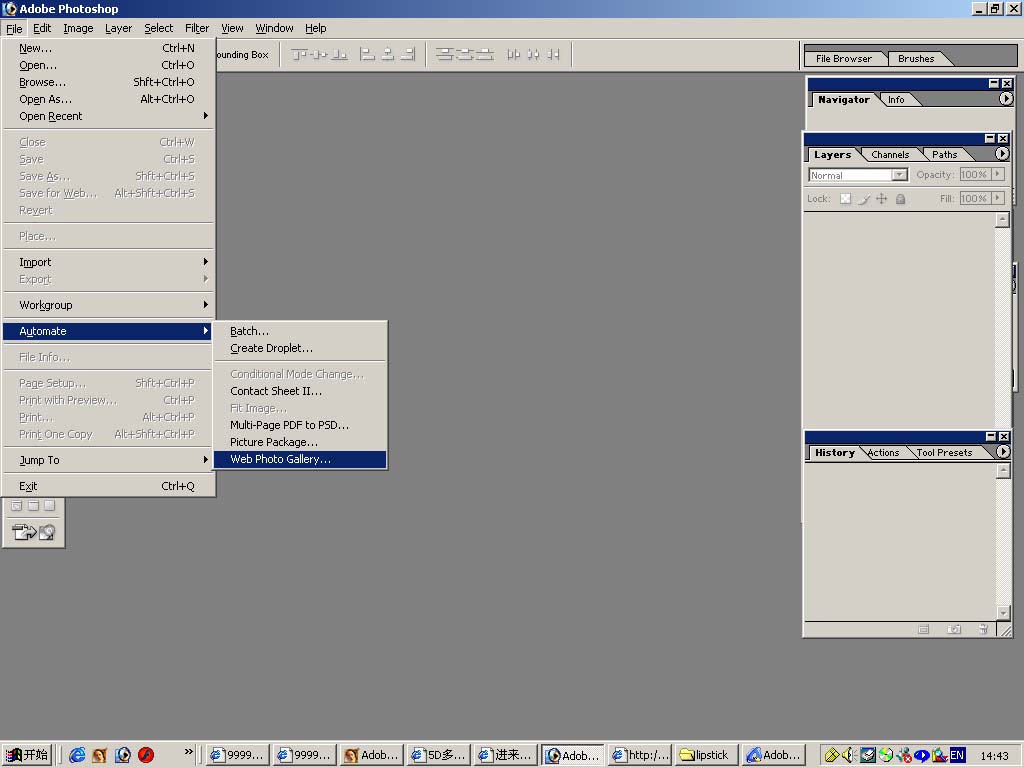Open the Image menu in menu bar
Image resolution: width=1024 pixels, height=768 pixels.
78,28
